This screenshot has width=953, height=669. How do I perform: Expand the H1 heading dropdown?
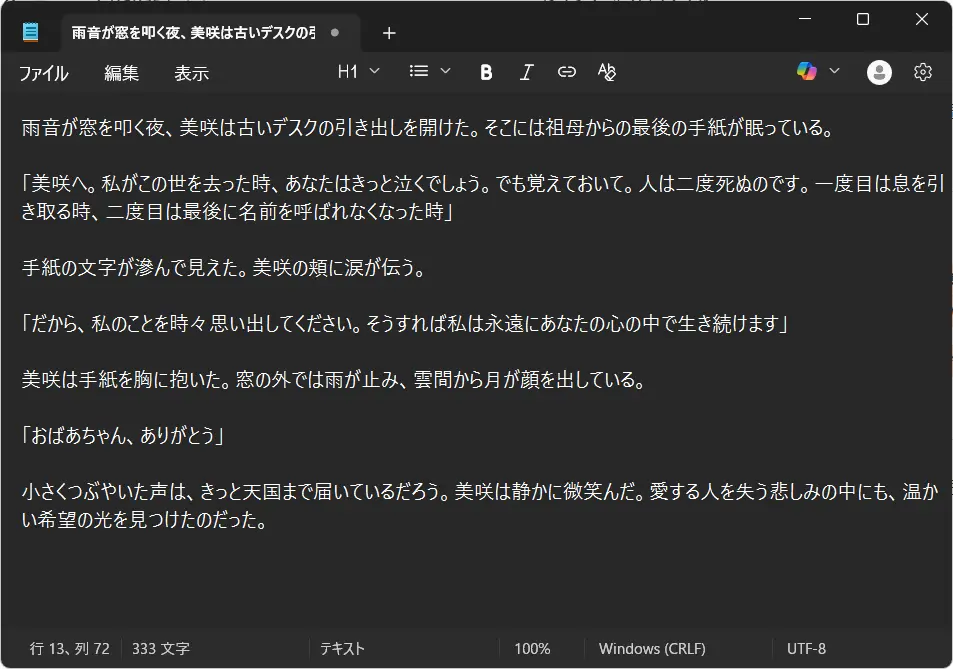click(359, 71)
